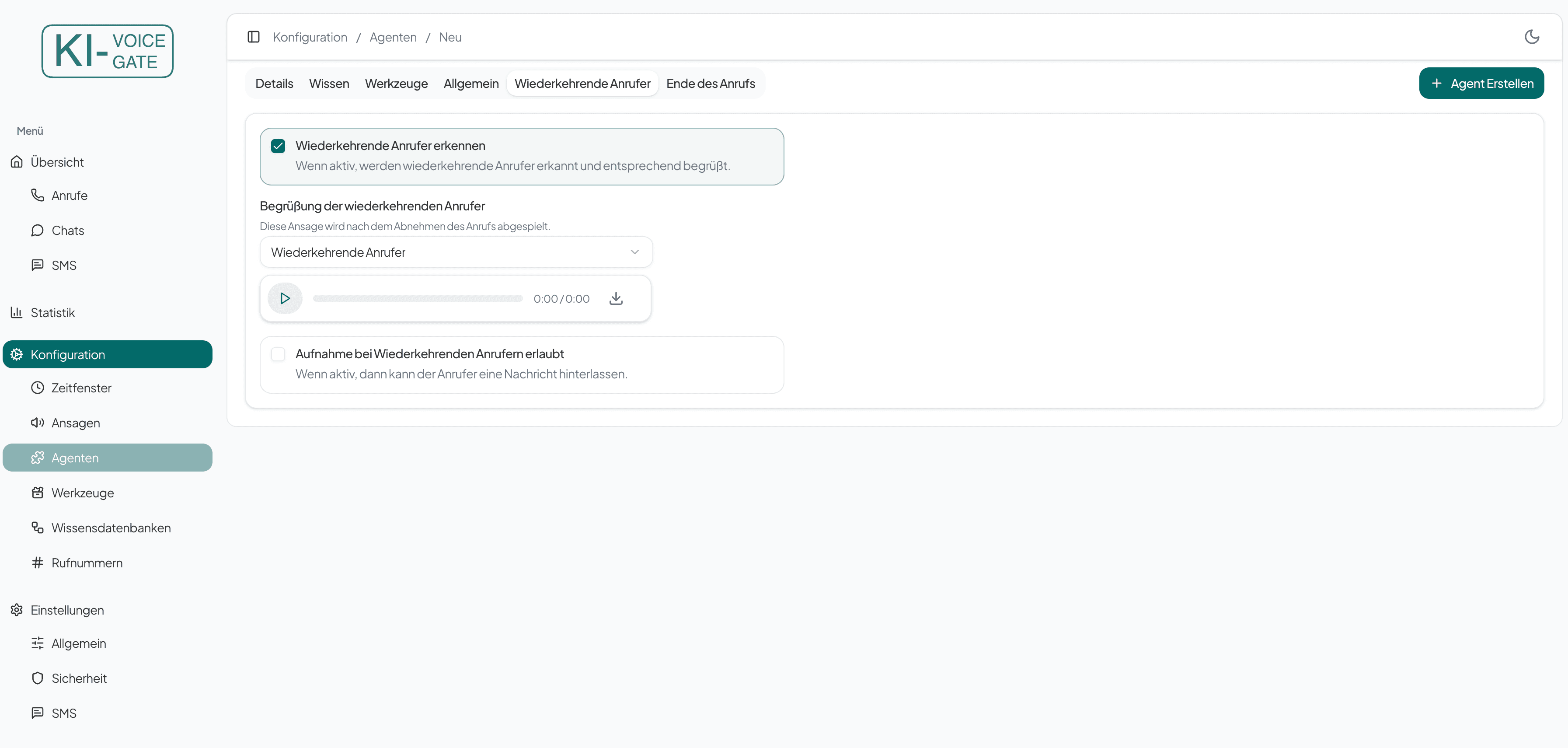Open Ansagen via the speaker icon
The height and width of the screenshot is (748, 1568).
click(38, 423)
